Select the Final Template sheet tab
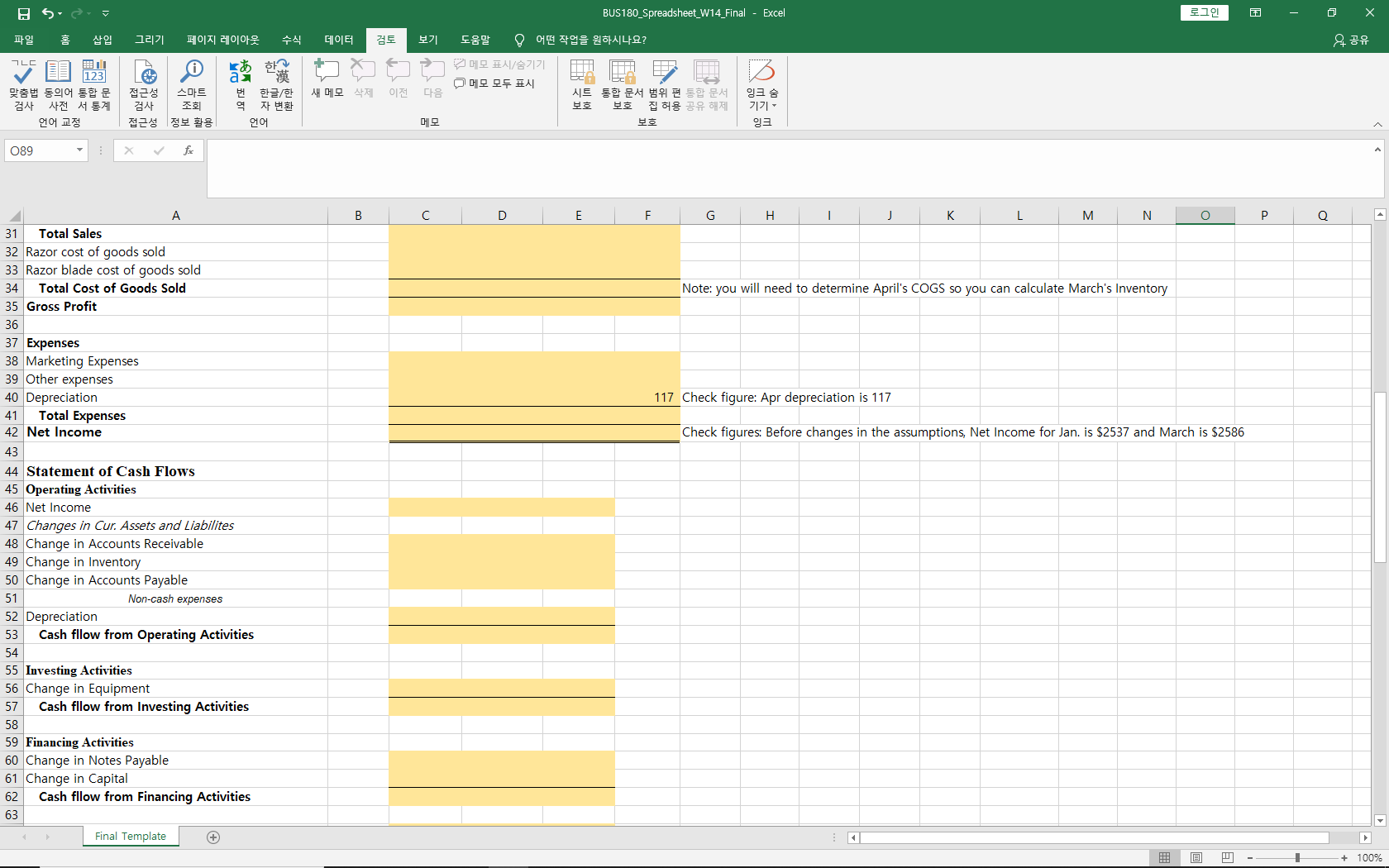Screen dimensions: 1389x868 [130, 836]
